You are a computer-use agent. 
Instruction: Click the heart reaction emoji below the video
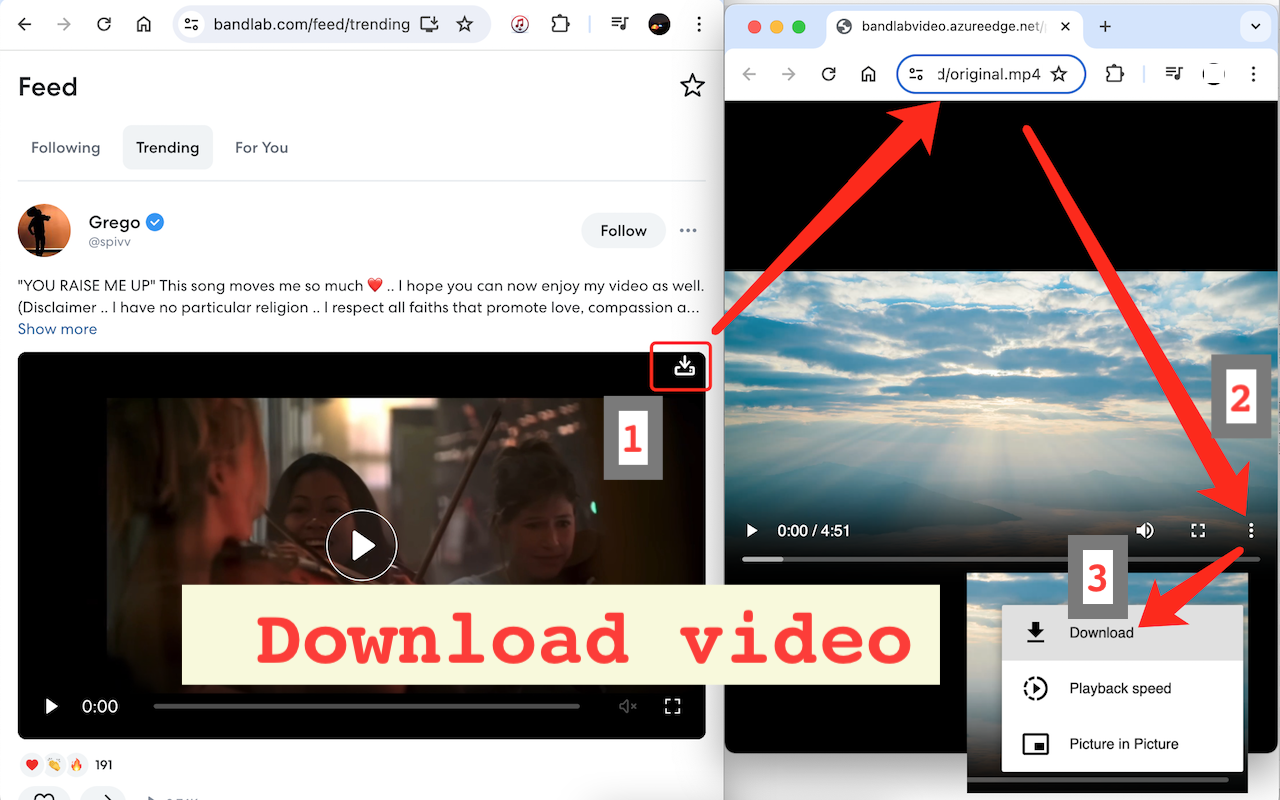tap(30, 764)
